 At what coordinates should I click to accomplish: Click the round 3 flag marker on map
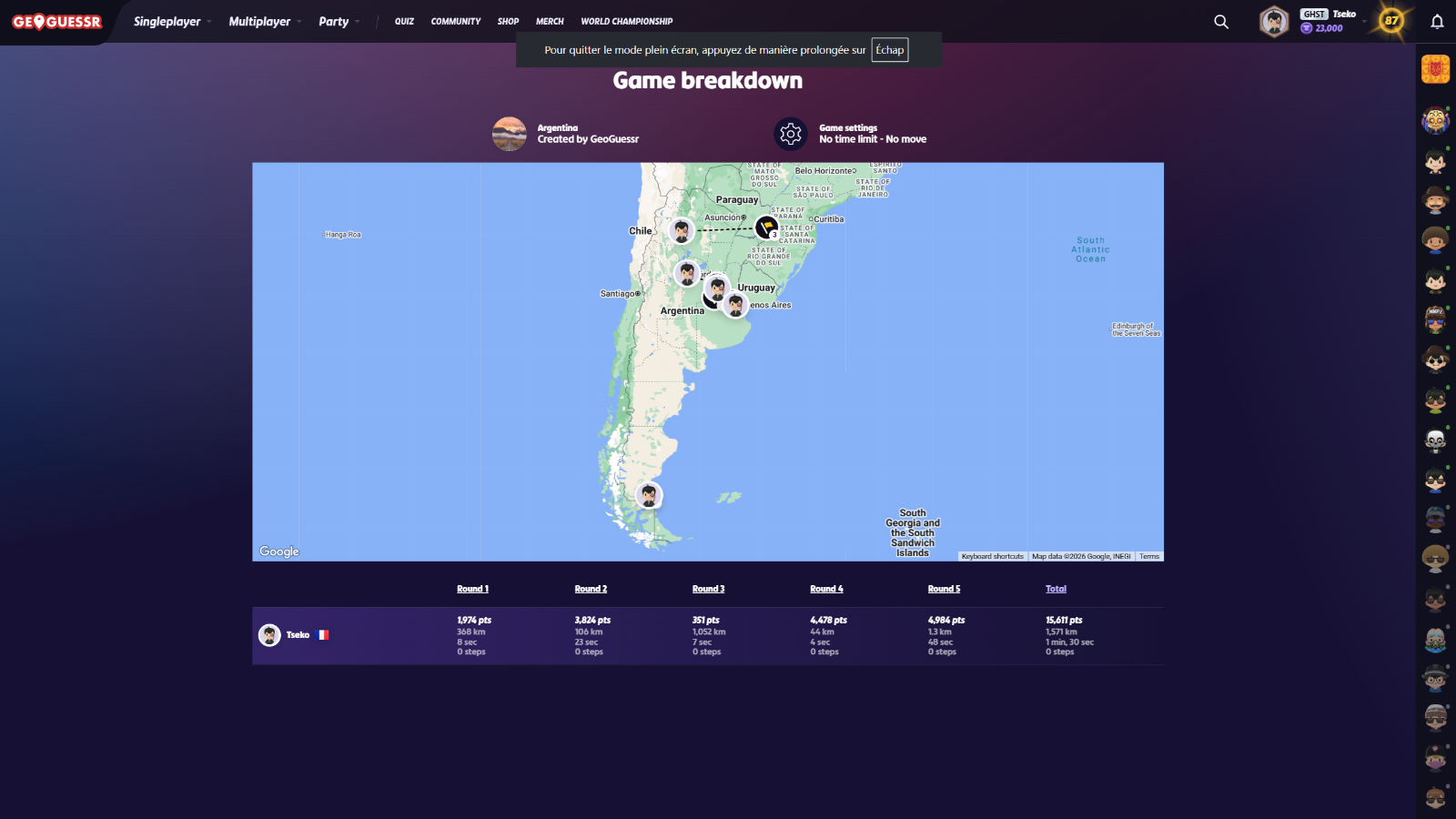click(x=766, y=227)
